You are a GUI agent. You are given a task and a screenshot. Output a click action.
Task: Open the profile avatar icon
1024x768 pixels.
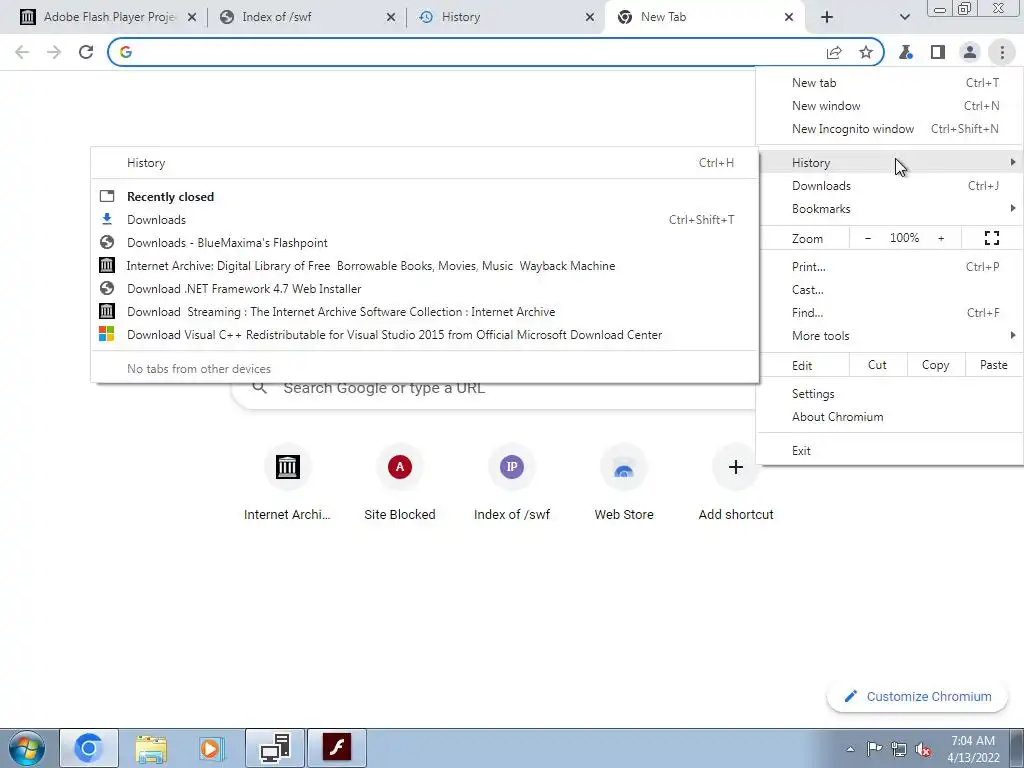(970, 52)
